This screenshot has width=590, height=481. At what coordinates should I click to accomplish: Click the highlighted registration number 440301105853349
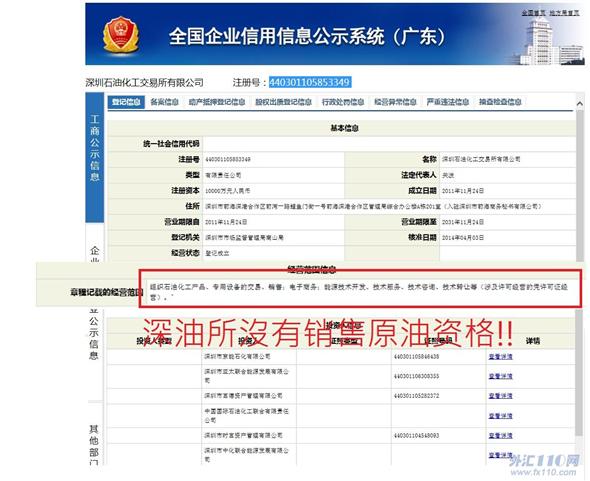[x=310, y=82]
